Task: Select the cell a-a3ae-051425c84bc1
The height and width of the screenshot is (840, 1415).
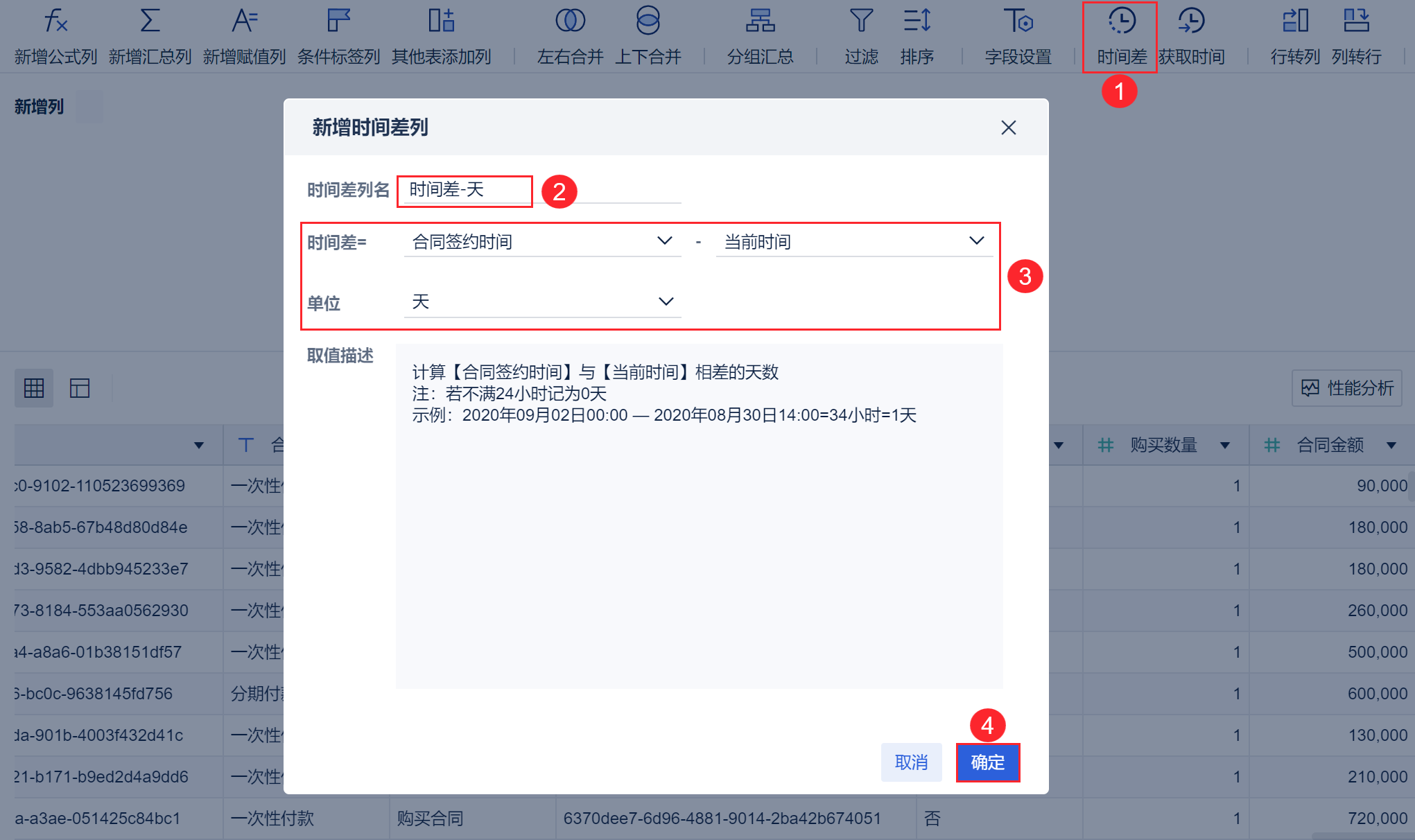Action: tap(119, 819)
